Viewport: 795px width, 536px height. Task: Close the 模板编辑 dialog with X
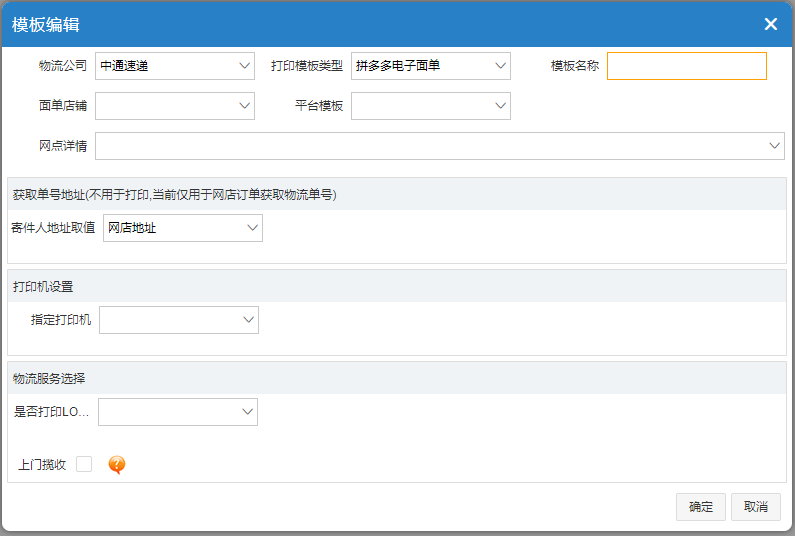[771, 24]
